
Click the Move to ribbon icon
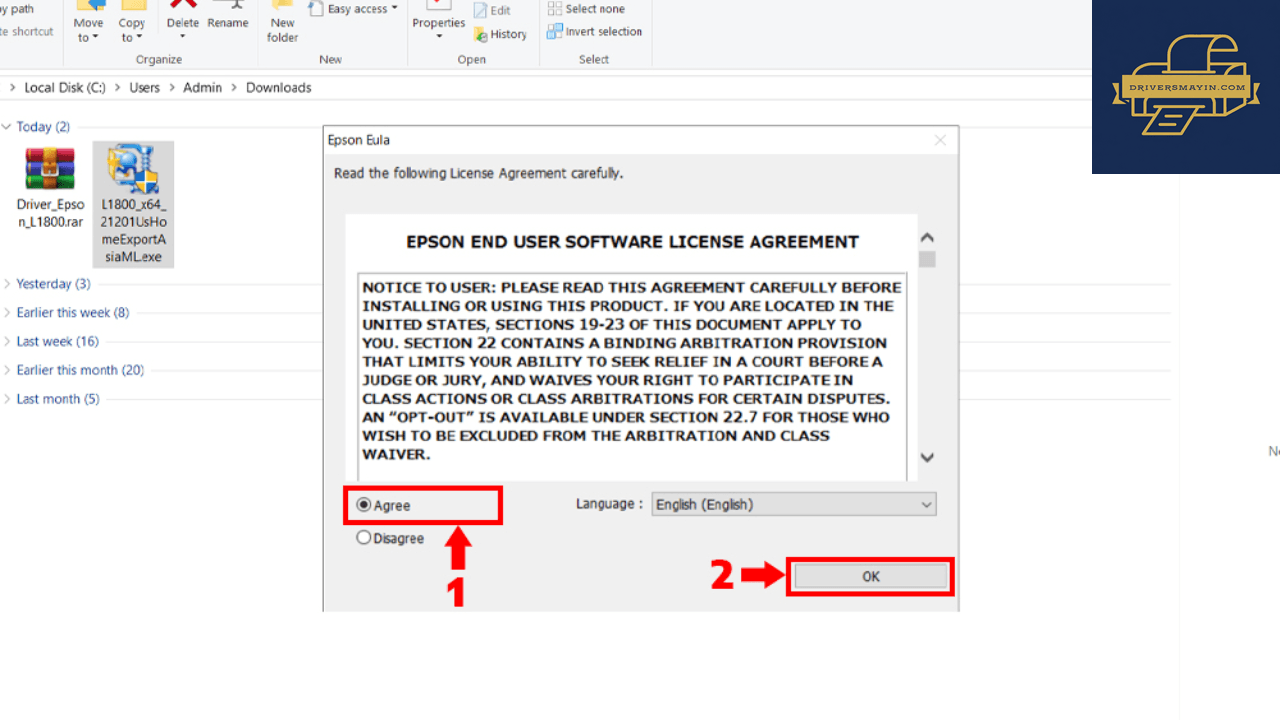(88, 23)
